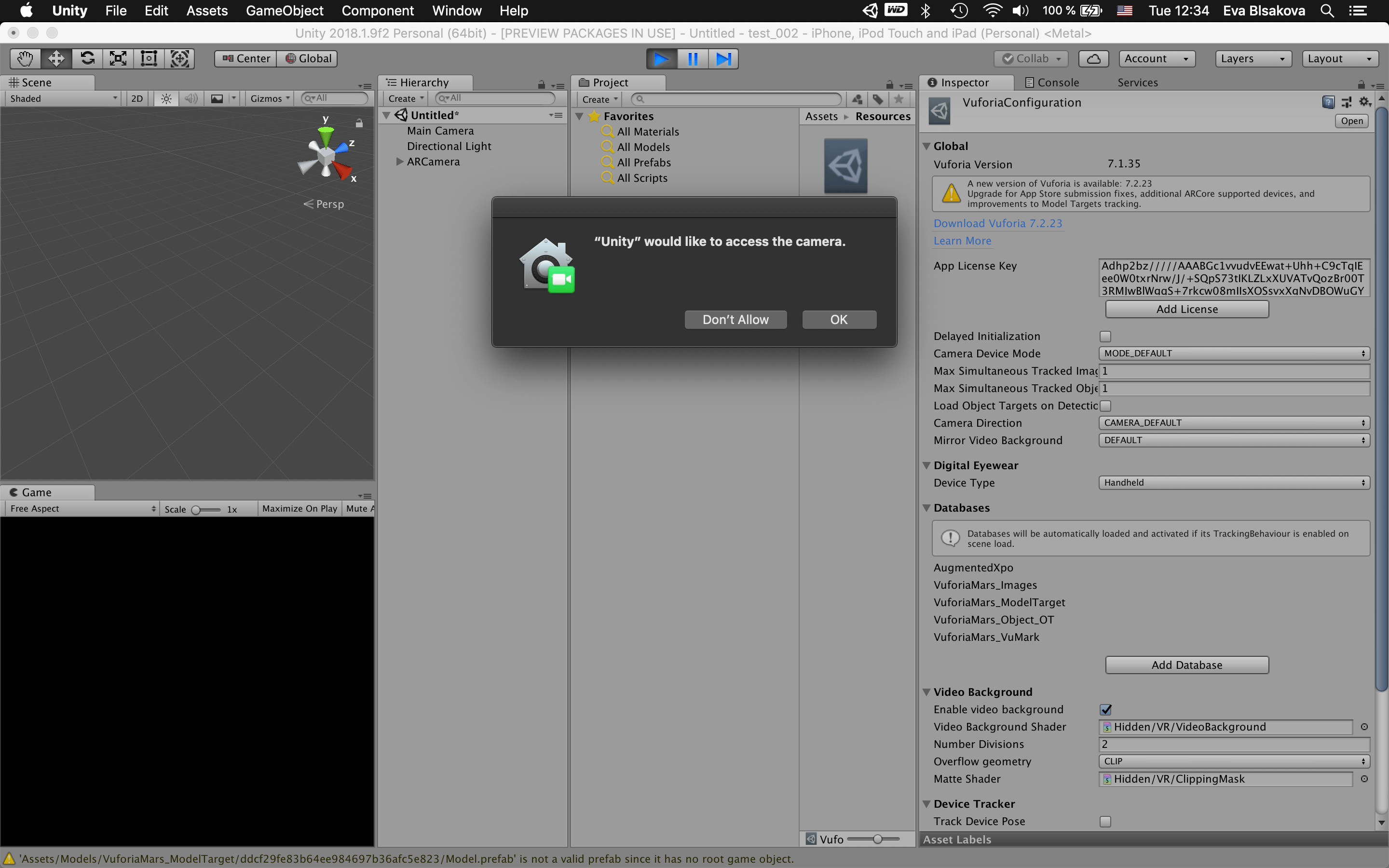The height and width of the screenshot is (868, 1389).
Task: Adjust the Game view Scale slider
Action: [196, 510]
